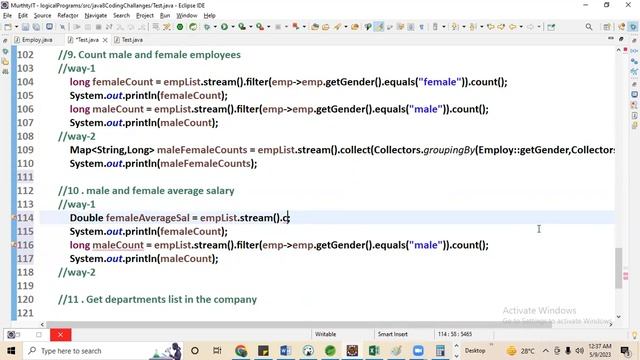Screen dimensions: 640x360
Task: Click the toolbar Search magnifier icon
Action: click(589, 27)
